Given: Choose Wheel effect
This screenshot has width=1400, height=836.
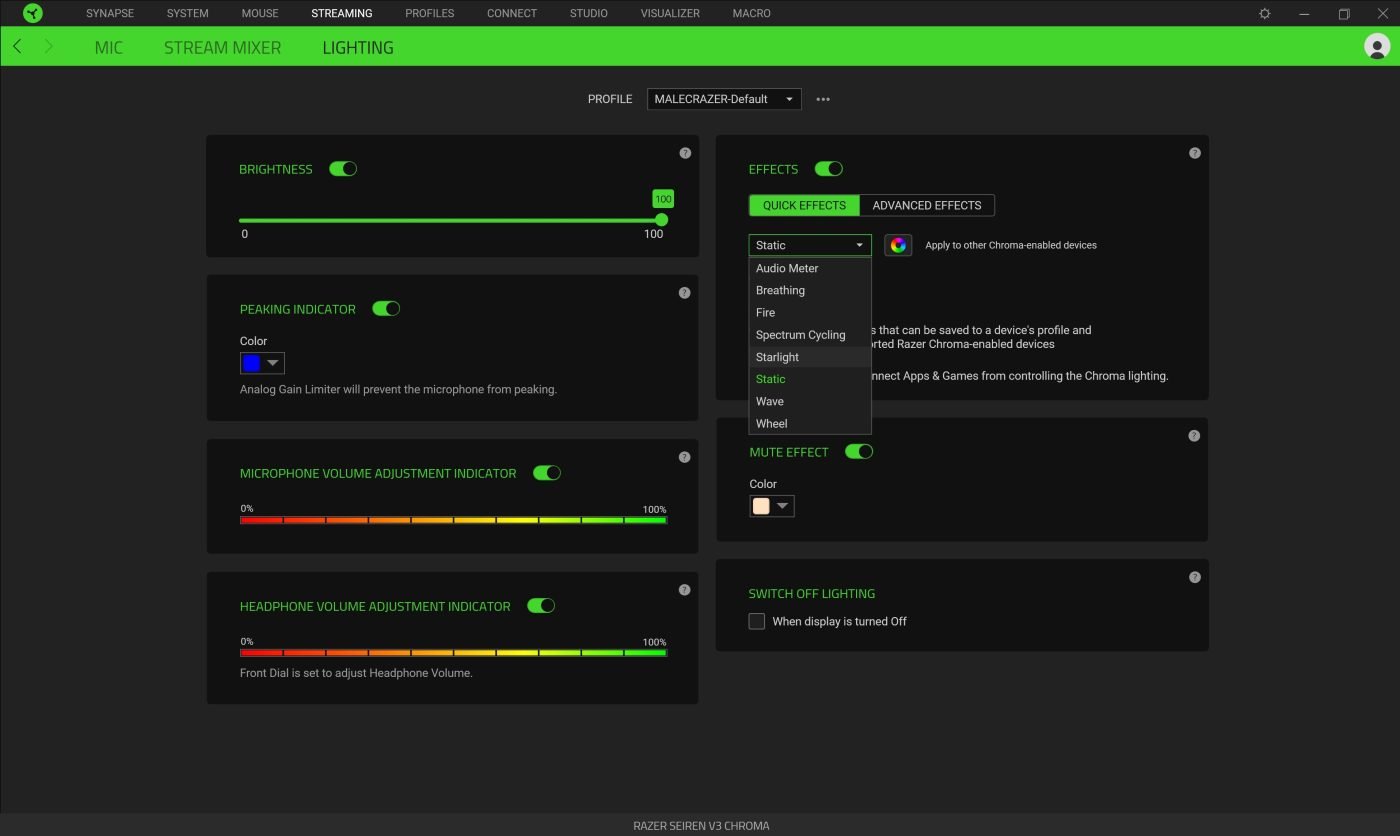Looking at the screenshot, I should point(810,423).
